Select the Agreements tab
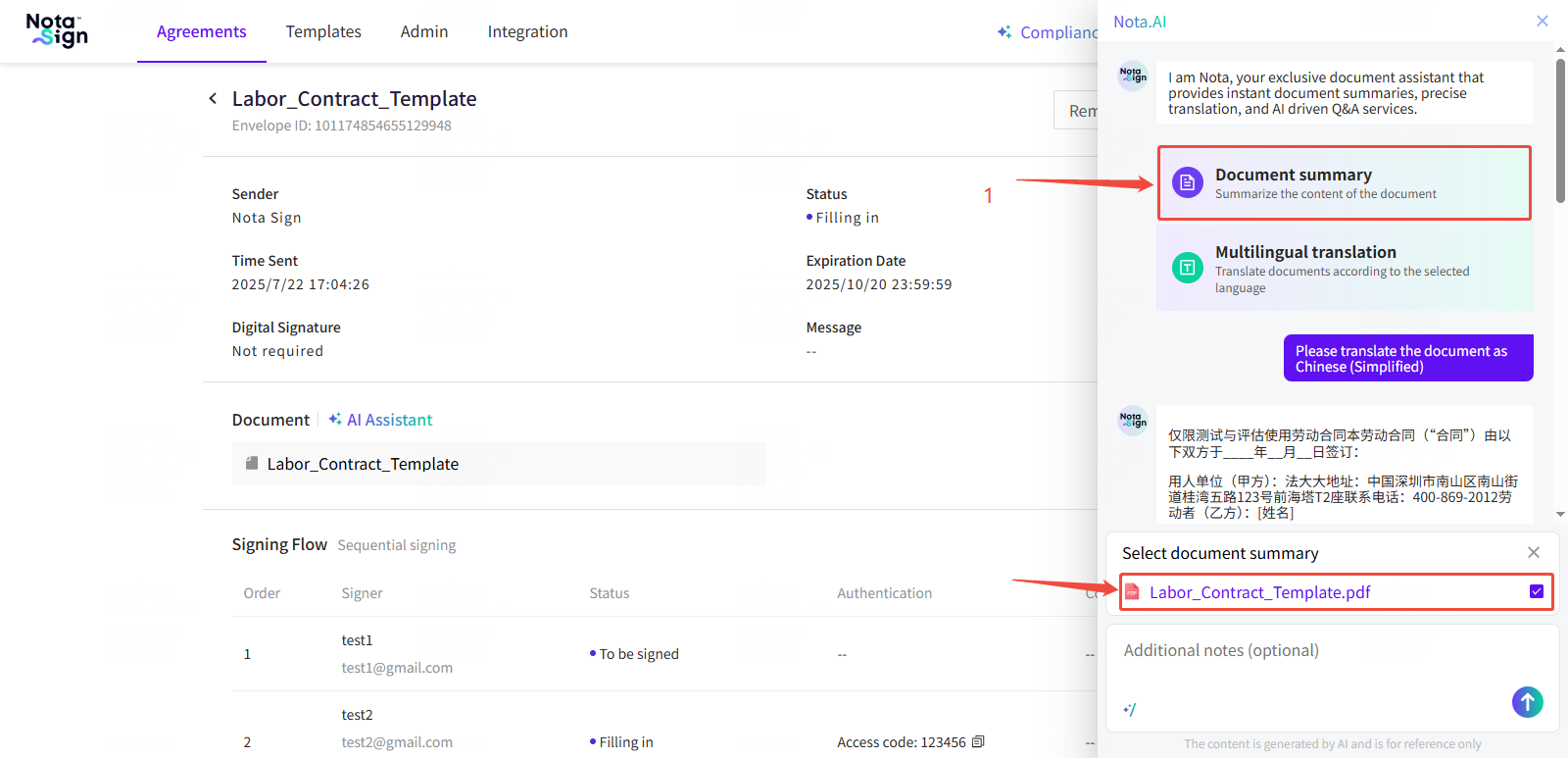 coord(202,31)
